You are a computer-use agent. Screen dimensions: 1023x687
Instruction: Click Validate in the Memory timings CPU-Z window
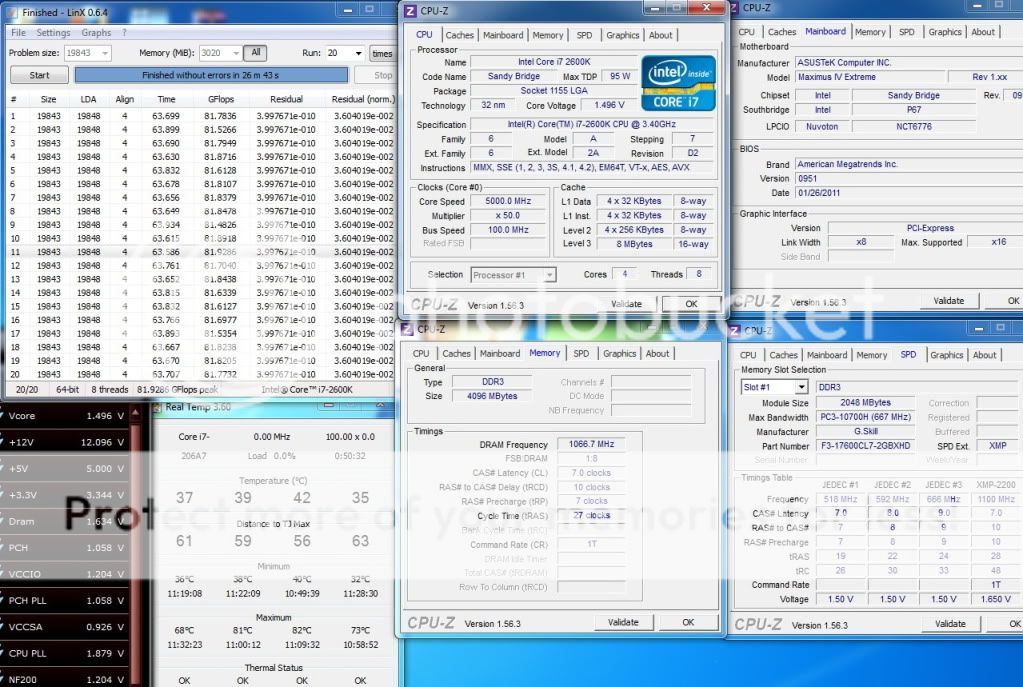[x=623, y=622]
